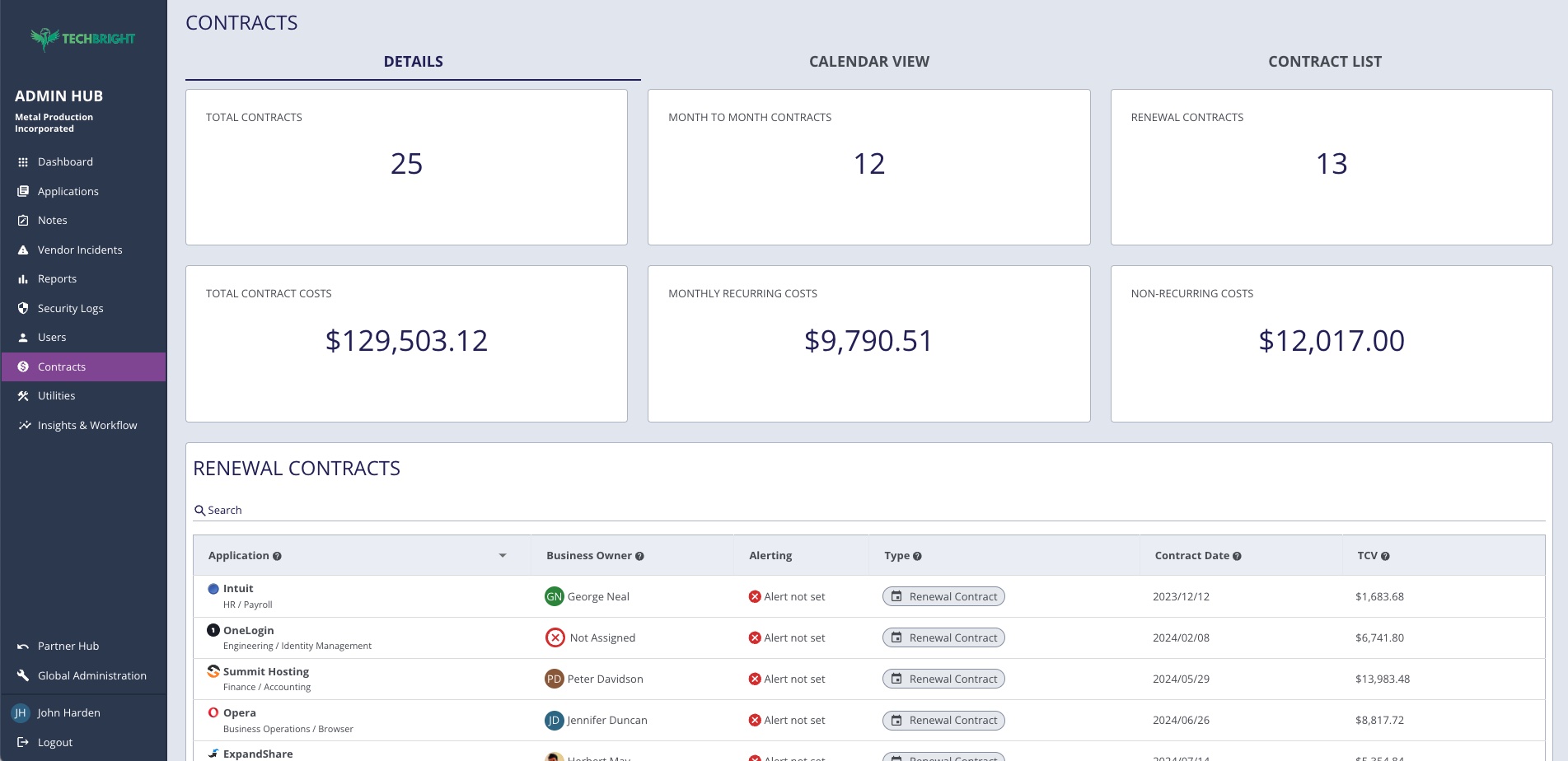Open the Business Owner column header

click(589, 556)
